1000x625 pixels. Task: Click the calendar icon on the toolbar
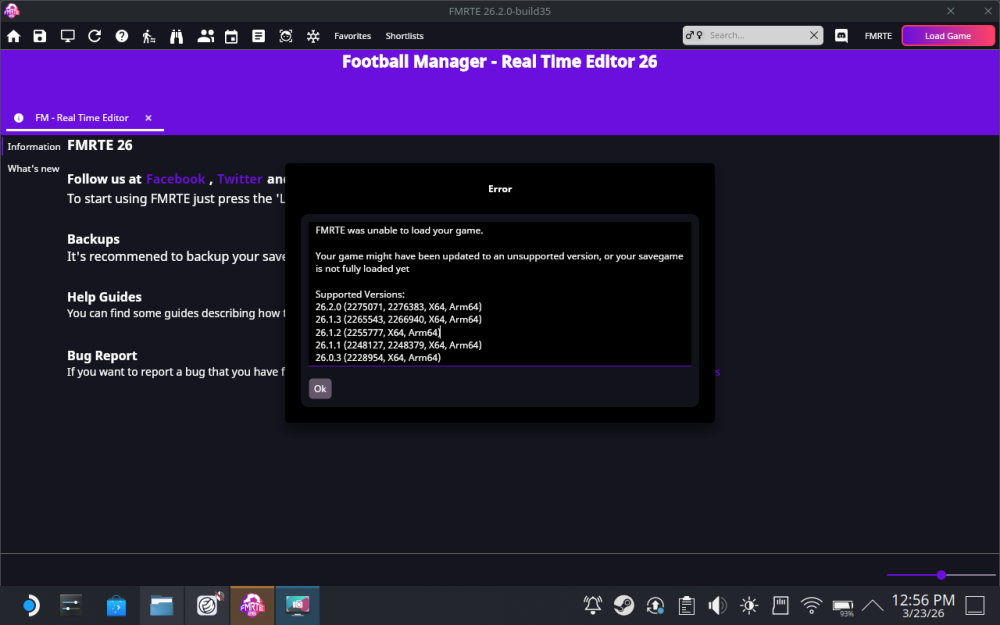[231, 35]
